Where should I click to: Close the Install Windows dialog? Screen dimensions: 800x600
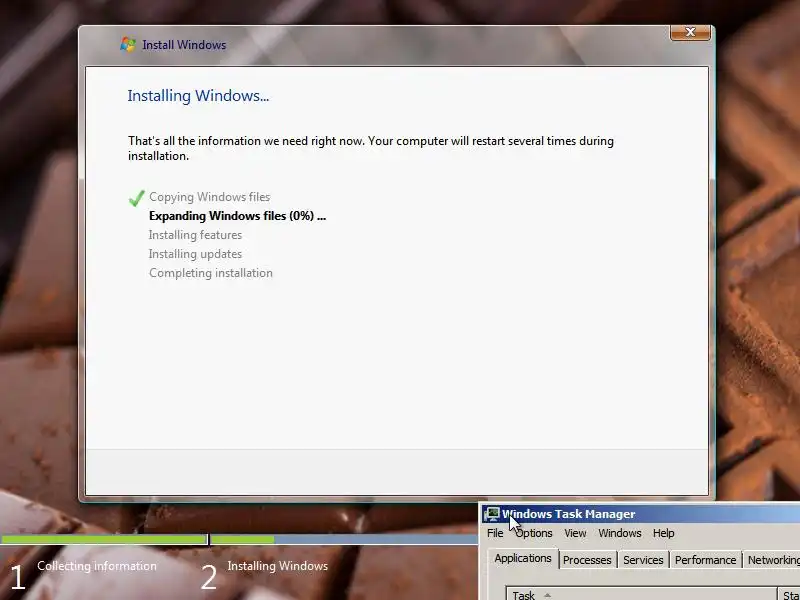(690, 32)
